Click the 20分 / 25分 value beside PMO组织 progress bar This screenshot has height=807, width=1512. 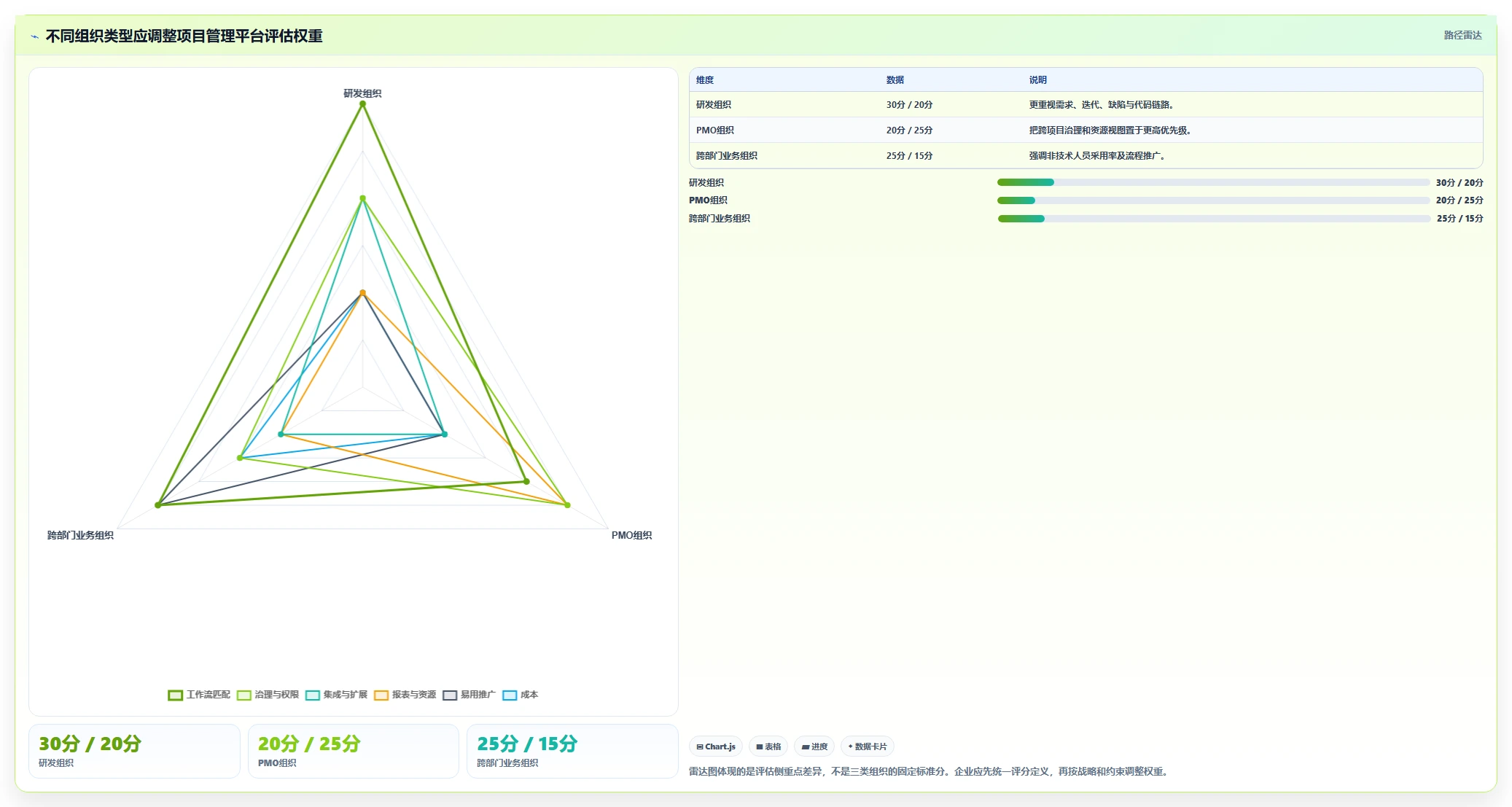(x=1460, y=200)
